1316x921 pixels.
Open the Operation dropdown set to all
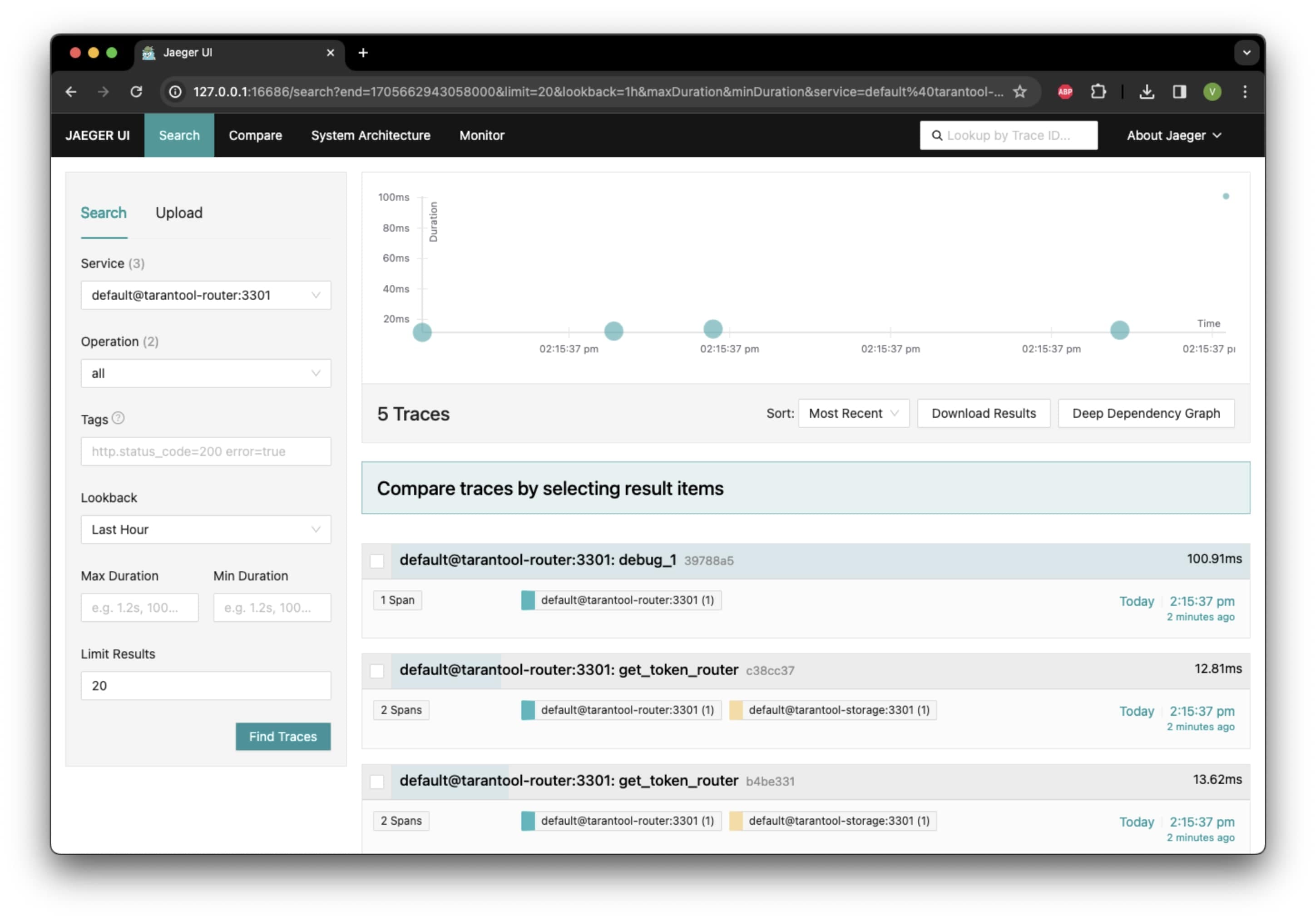(206, 373)
